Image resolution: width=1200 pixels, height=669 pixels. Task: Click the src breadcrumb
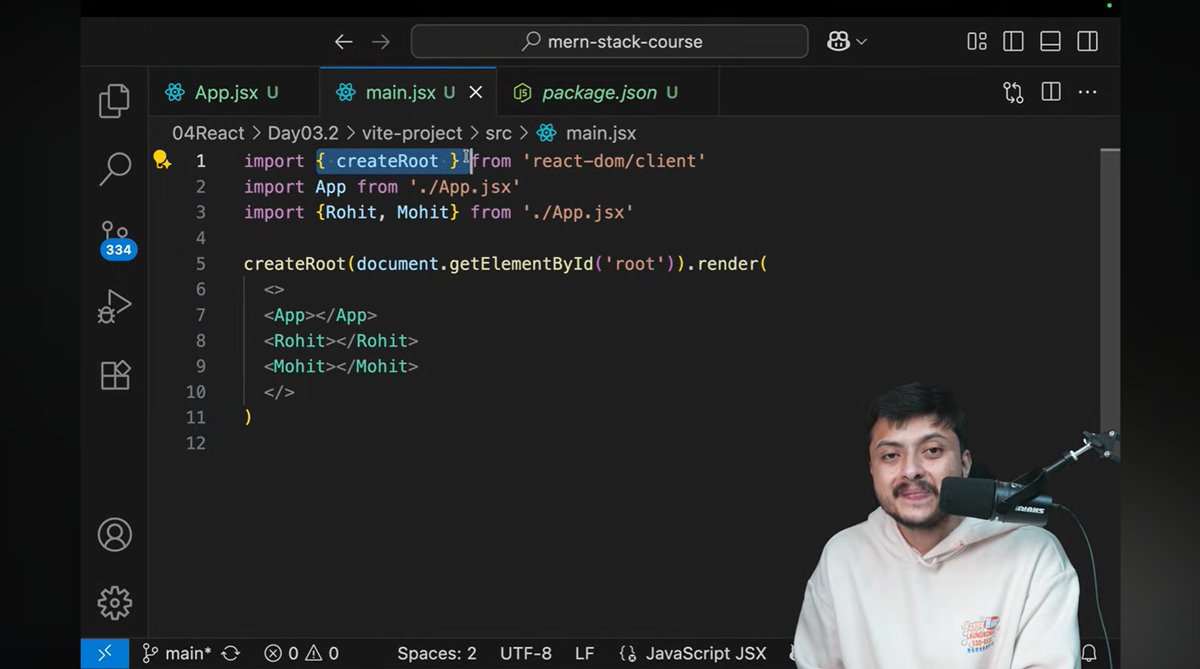click(x=498, y=133)
